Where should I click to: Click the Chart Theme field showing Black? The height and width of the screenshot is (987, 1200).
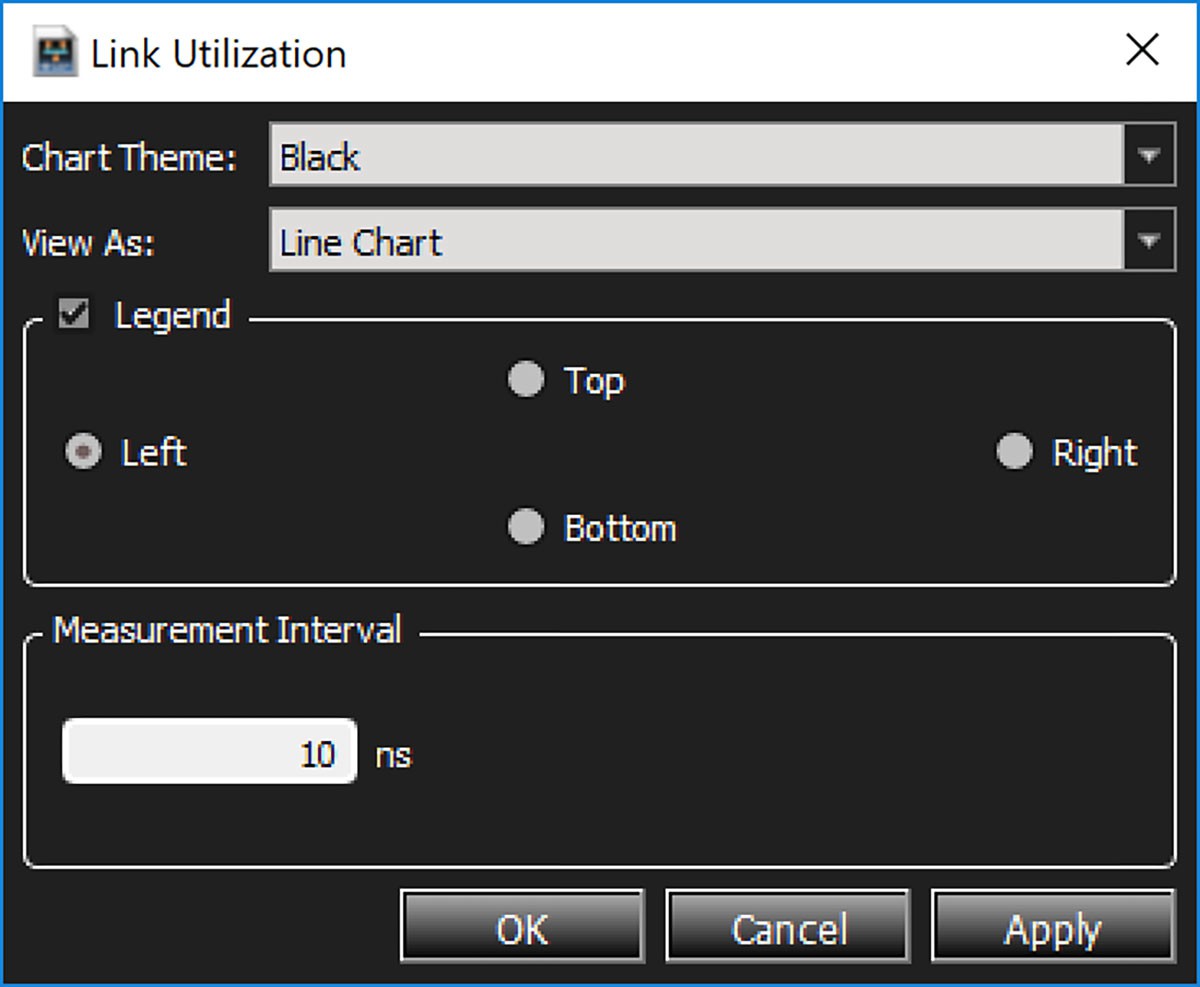pyautogui.click(x=696, y=156)
